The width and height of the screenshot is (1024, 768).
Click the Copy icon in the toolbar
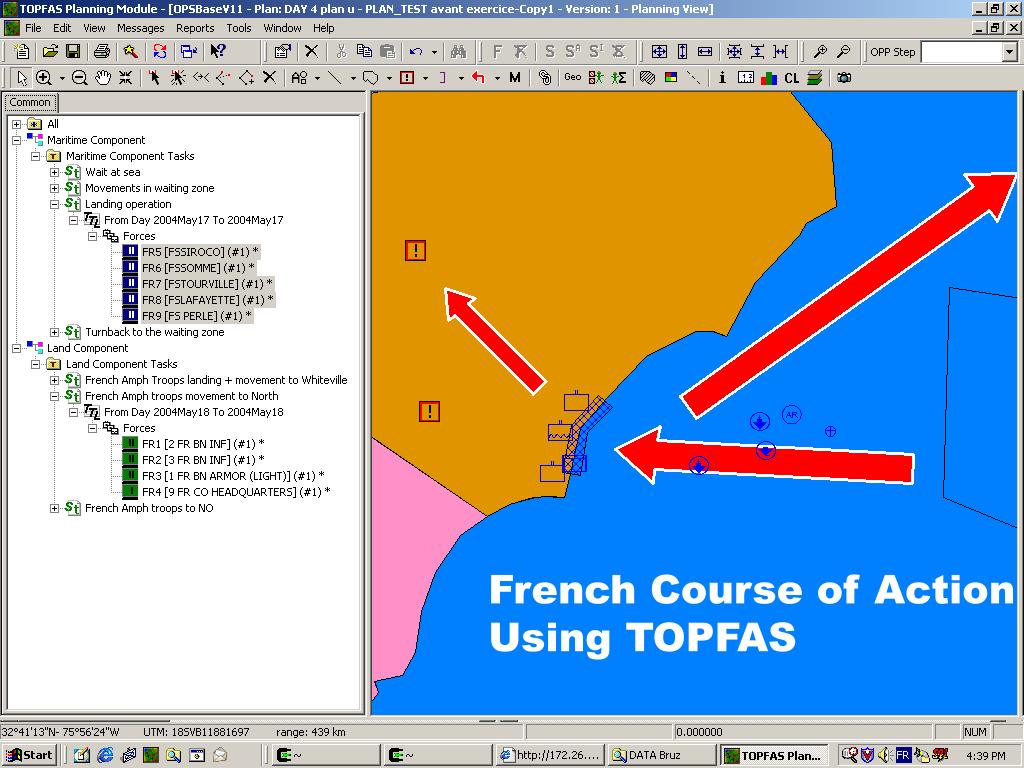click(x=364, y=52)
